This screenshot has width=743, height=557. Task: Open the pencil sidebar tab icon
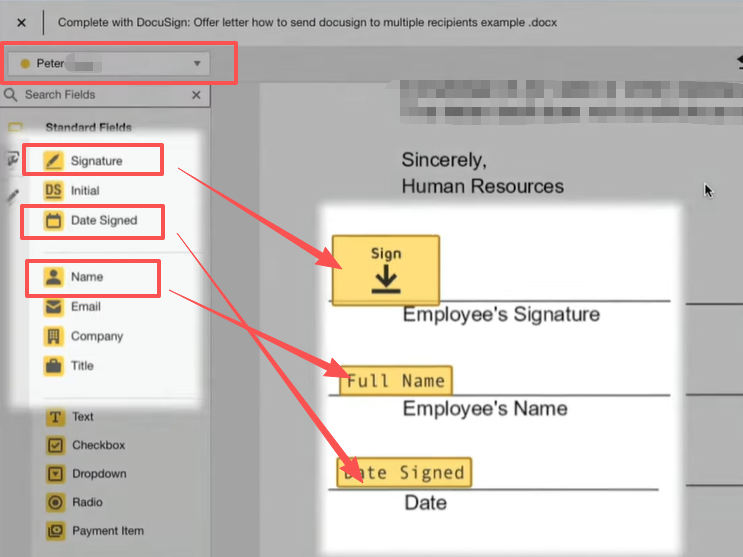[x=13, y=195]
